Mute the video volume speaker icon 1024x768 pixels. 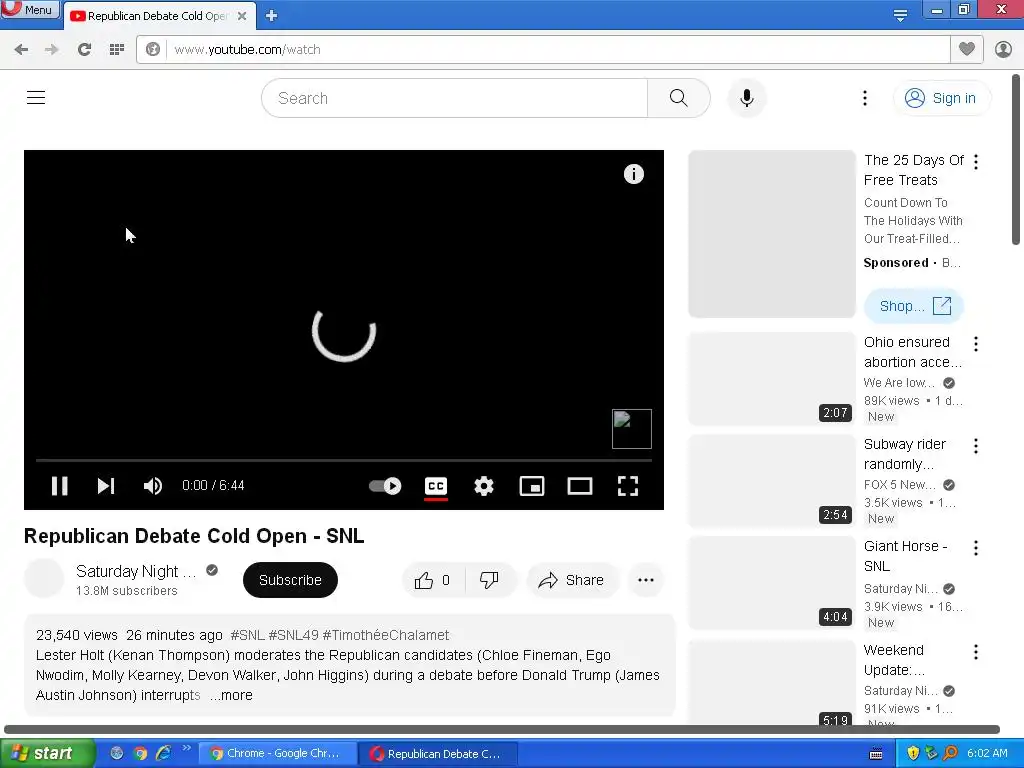[153, 486]
